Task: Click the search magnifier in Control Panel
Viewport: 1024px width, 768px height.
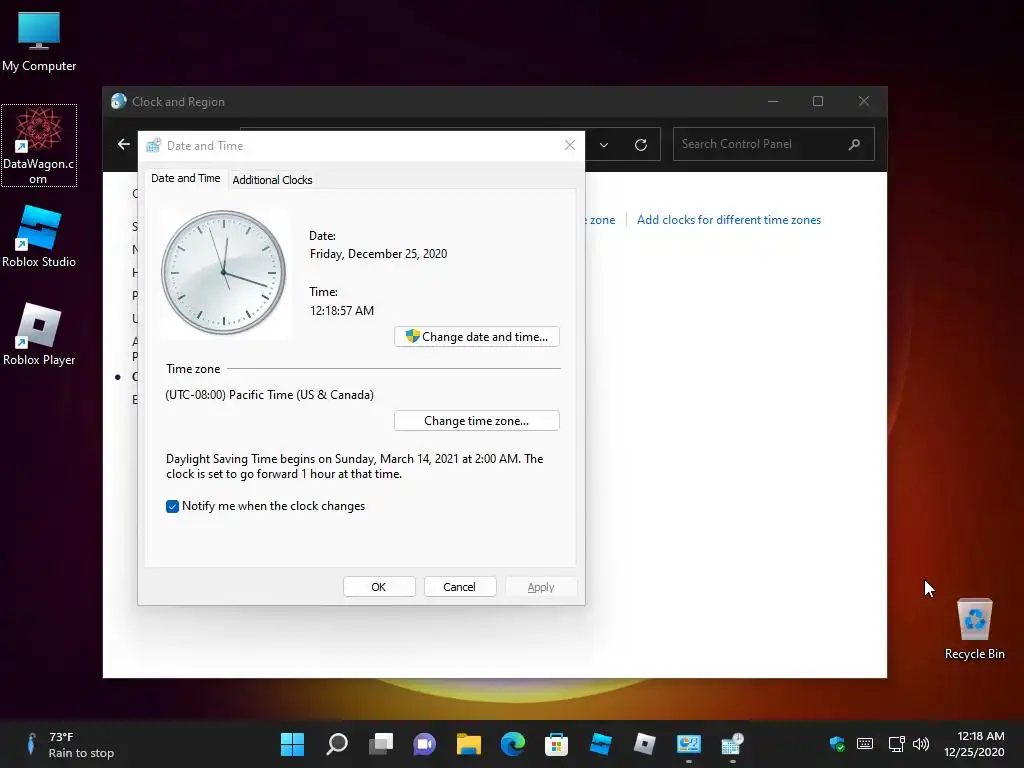Action: pos(854,144)
